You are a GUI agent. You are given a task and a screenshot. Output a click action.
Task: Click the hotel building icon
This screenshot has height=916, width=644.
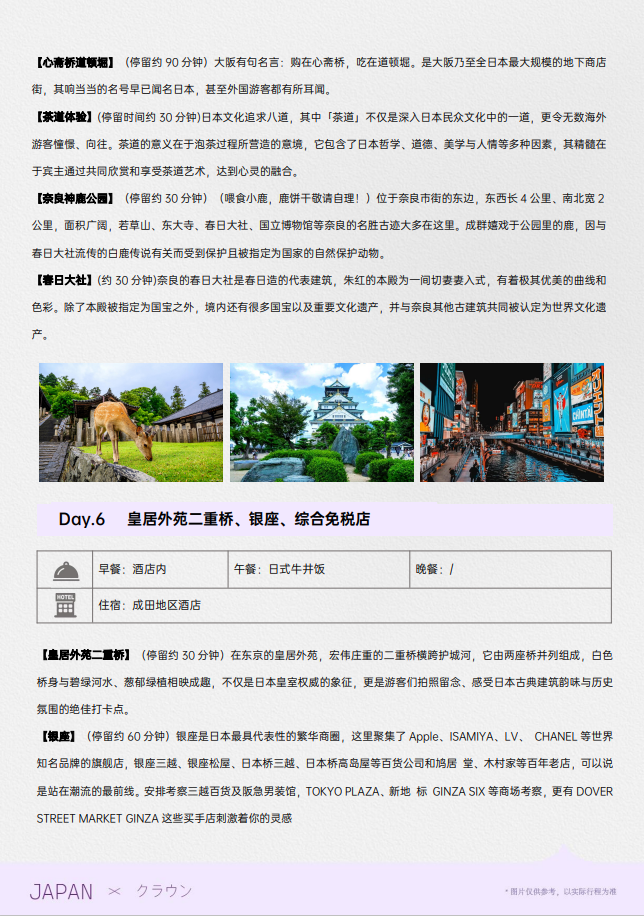pos(65,605)
